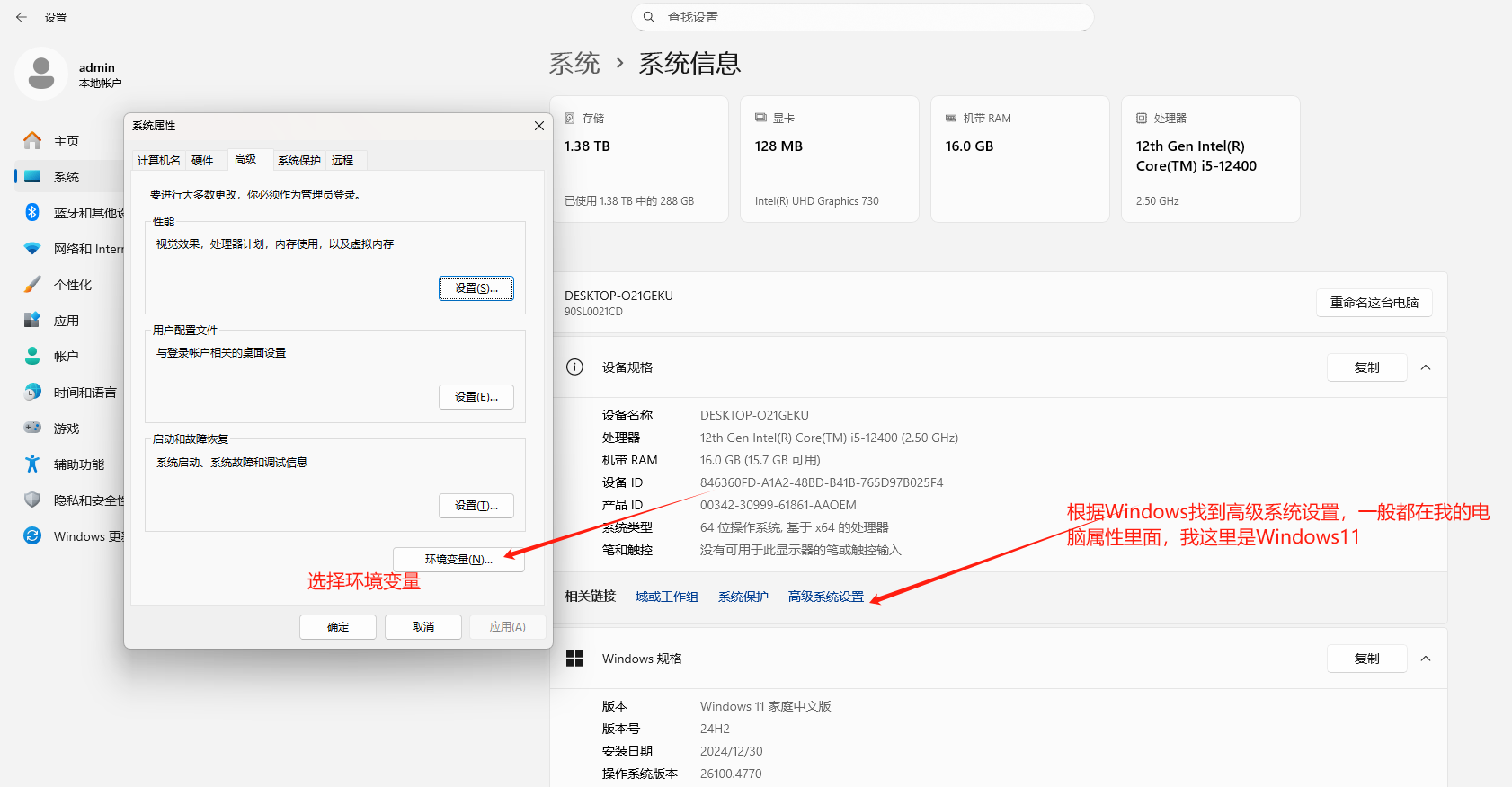This screenshot has width=1512, height=787.
Task: Open 帐户 accounts settings
Action: pyautogui.click(x=68, y=357)
